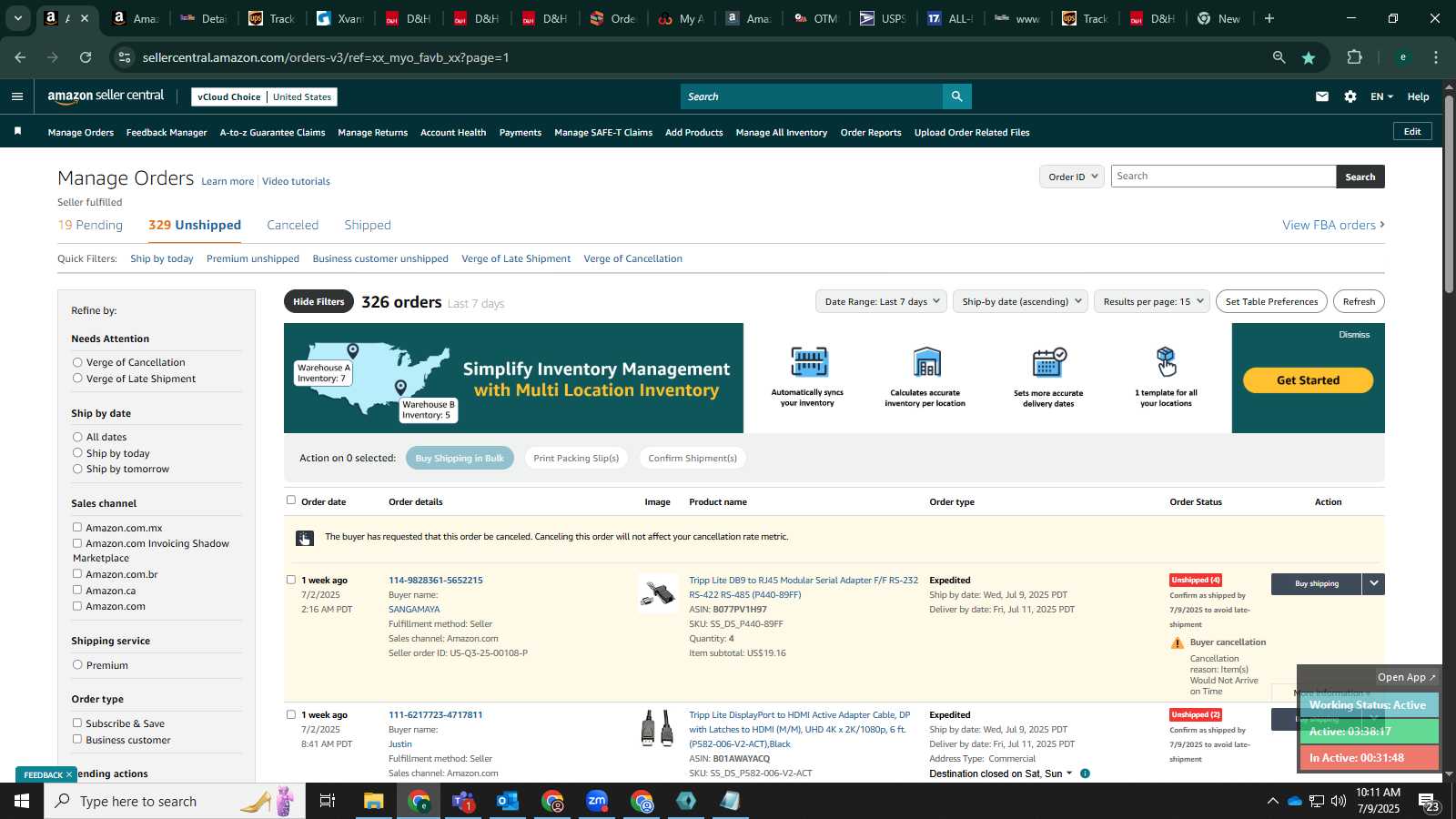
Task: Click the order search input field
Action: (1223, 177)
